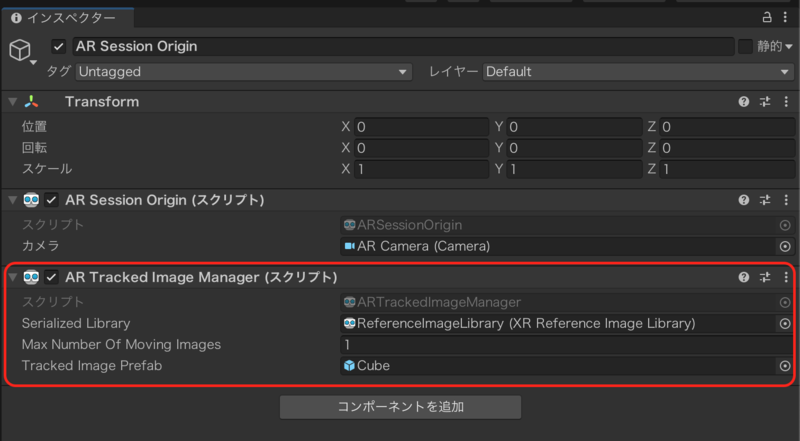The height and width of the screenshot is (441, 800).
Task: Click the 位置 Z value field
Action: 727,127
